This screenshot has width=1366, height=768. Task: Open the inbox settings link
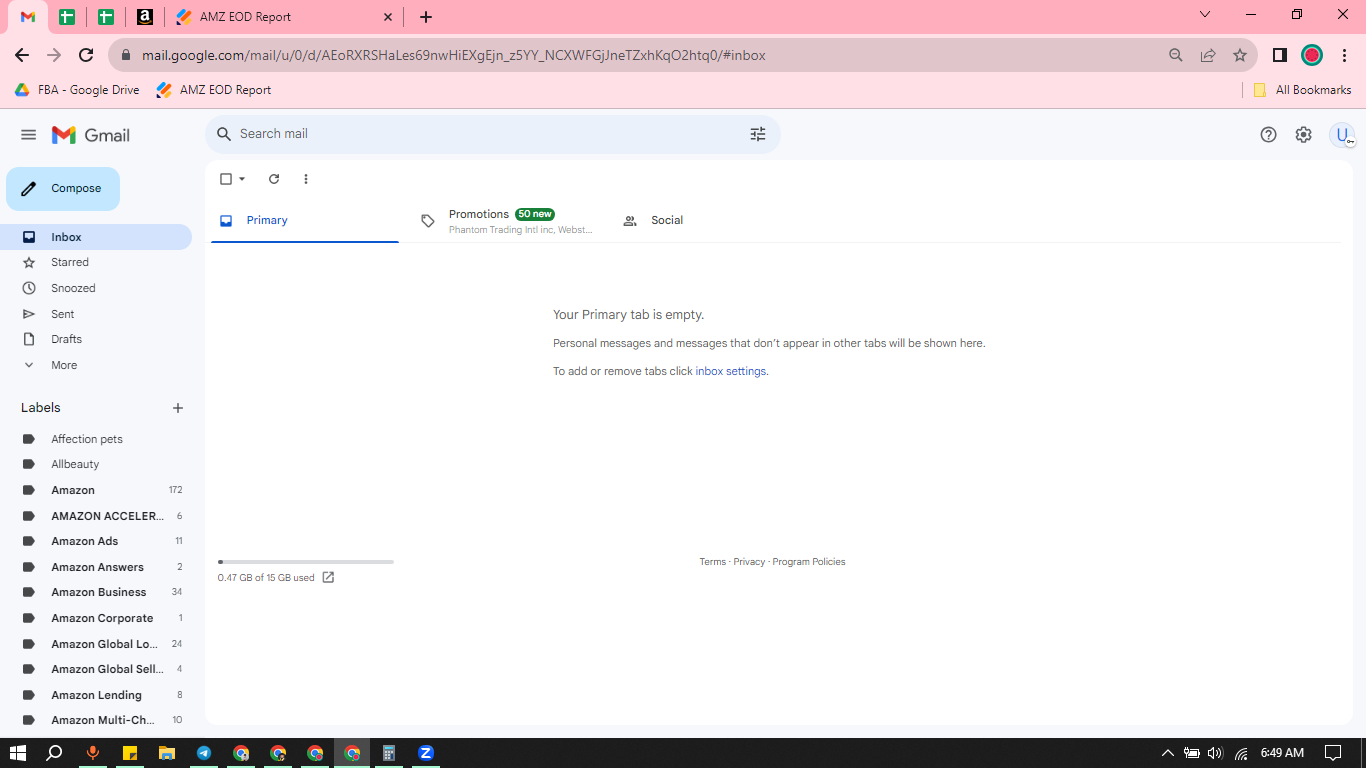731,371
